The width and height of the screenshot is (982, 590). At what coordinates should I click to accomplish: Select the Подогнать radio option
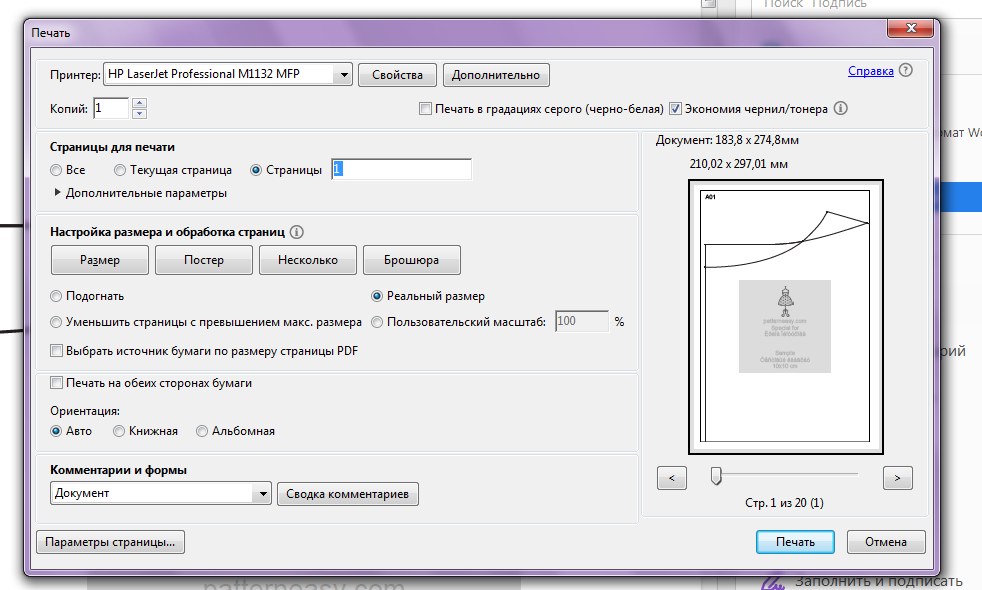[56, 296]
